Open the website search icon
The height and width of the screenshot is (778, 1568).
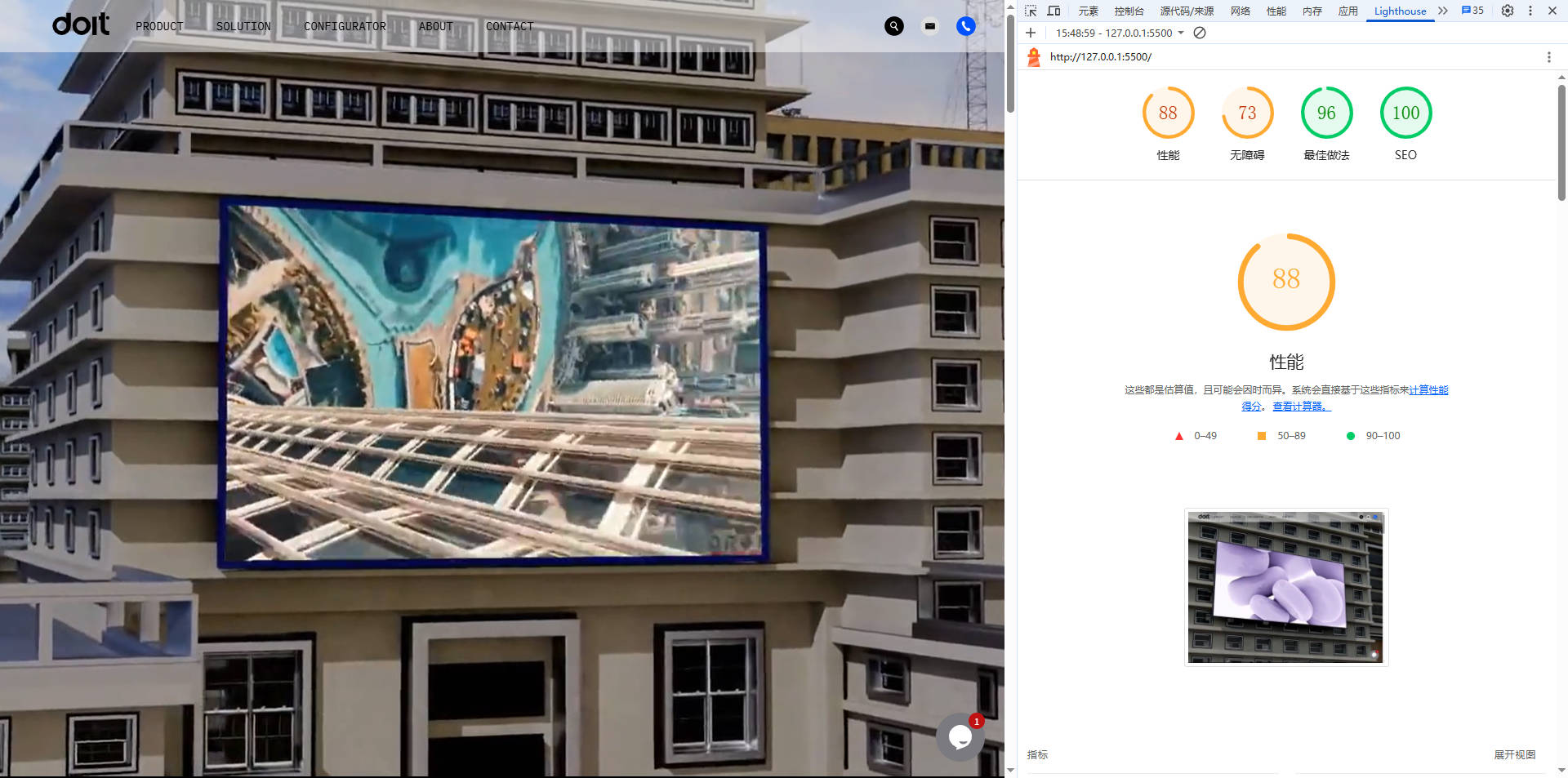(x=894, y=26)
